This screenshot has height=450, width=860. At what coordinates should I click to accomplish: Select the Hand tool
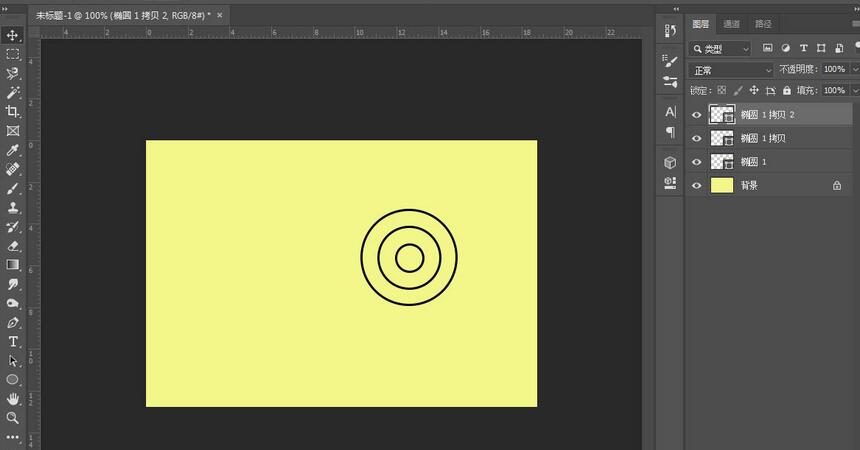tap(13, 399)
